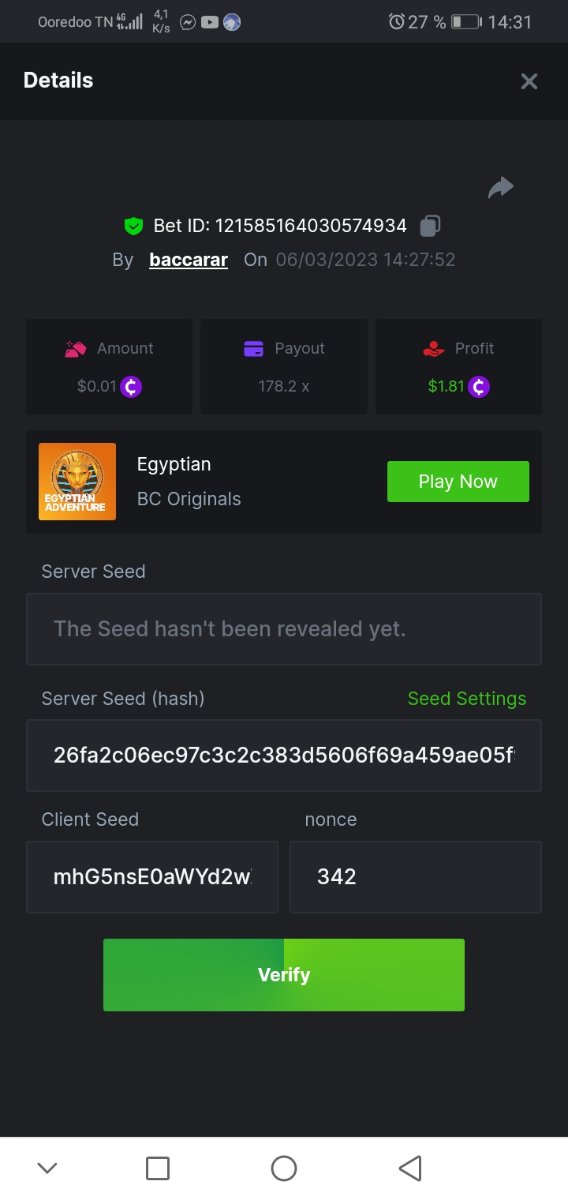Click the share arrow icon

[500, 187]
